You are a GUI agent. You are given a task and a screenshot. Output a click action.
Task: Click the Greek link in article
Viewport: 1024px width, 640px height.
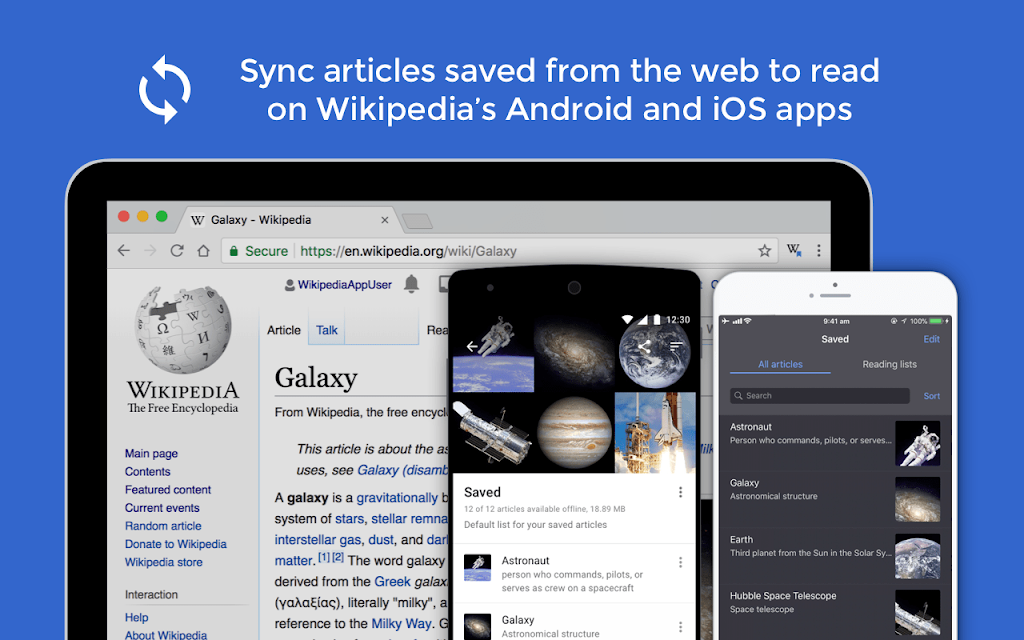[x=392, y=581]
